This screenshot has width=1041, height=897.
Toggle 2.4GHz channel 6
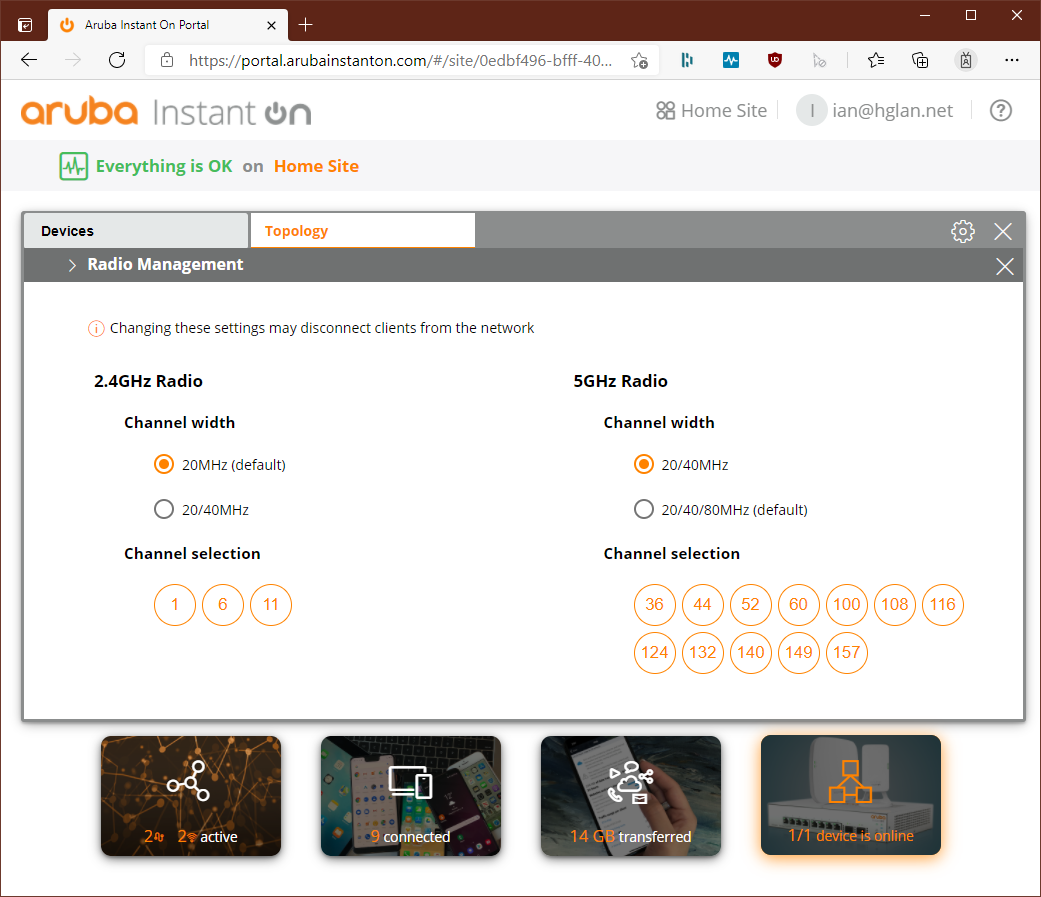[x=222, y=604]
